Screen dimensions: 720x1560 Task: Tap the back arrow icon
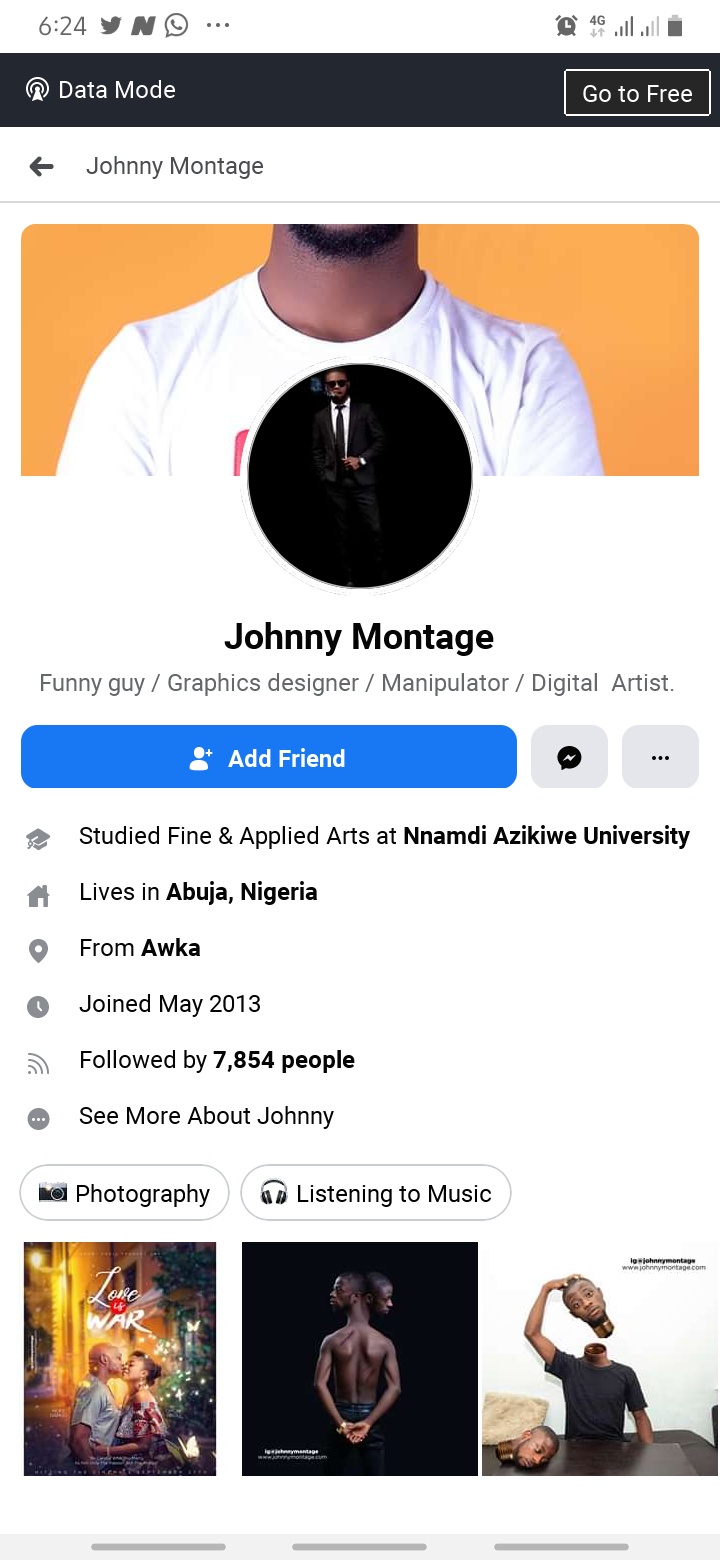coord(41,166)
